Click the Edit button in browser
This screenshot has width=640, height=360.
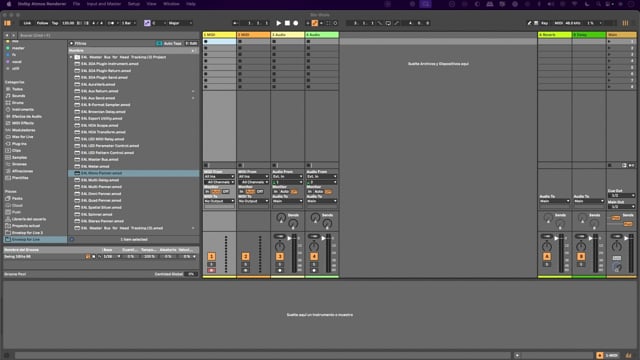click(x=191, y=43)
